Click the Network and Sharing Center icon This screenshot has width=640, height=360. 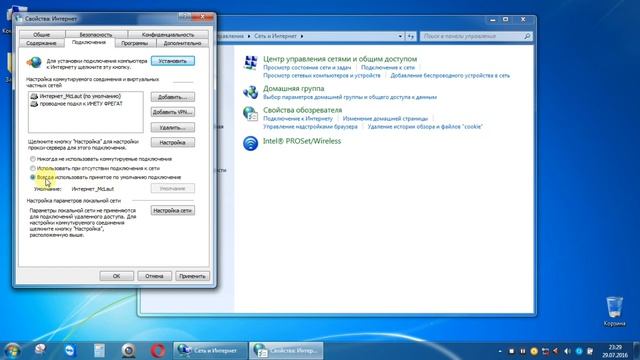(250, 63)
